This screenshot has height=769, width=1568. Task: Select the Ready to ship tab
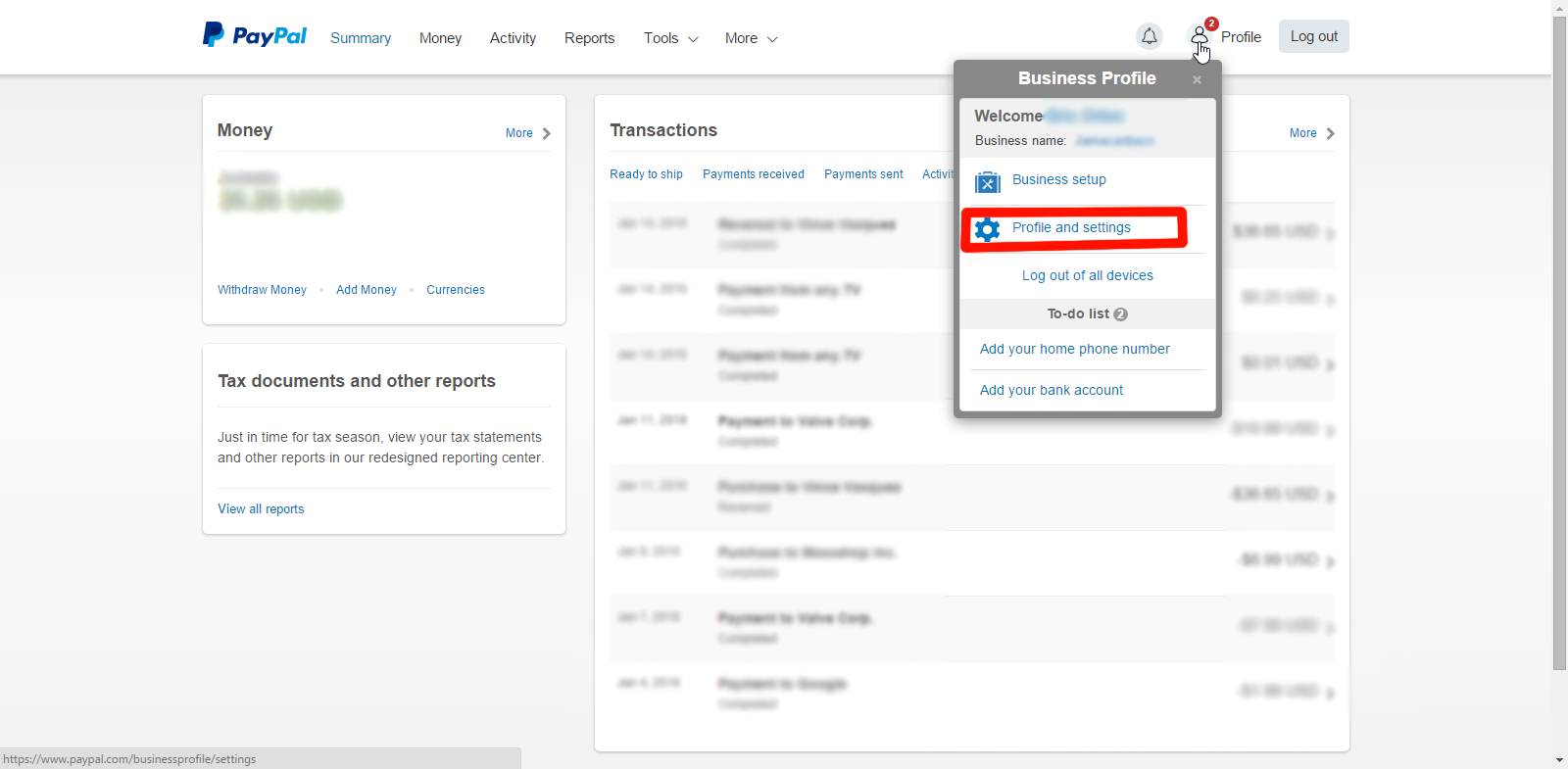[646, 174]
